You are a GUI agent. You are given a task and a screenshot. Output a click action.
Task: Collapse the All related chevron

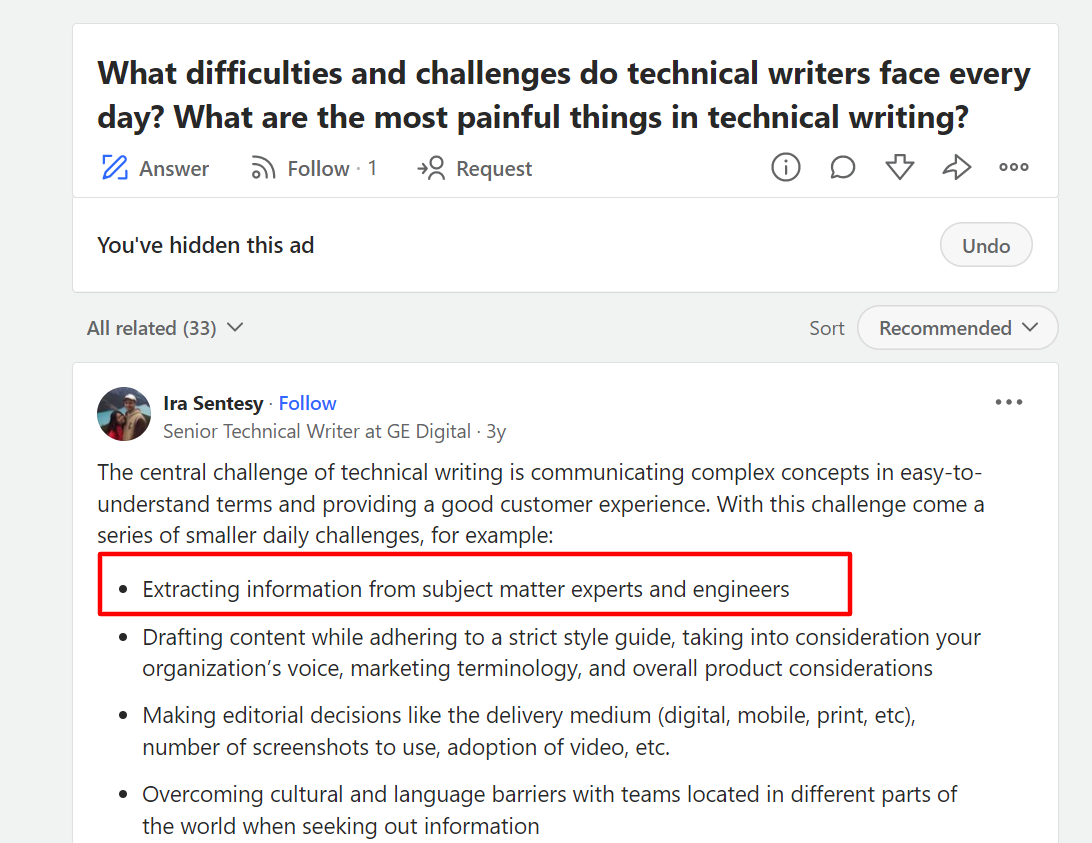coord(235,327)
